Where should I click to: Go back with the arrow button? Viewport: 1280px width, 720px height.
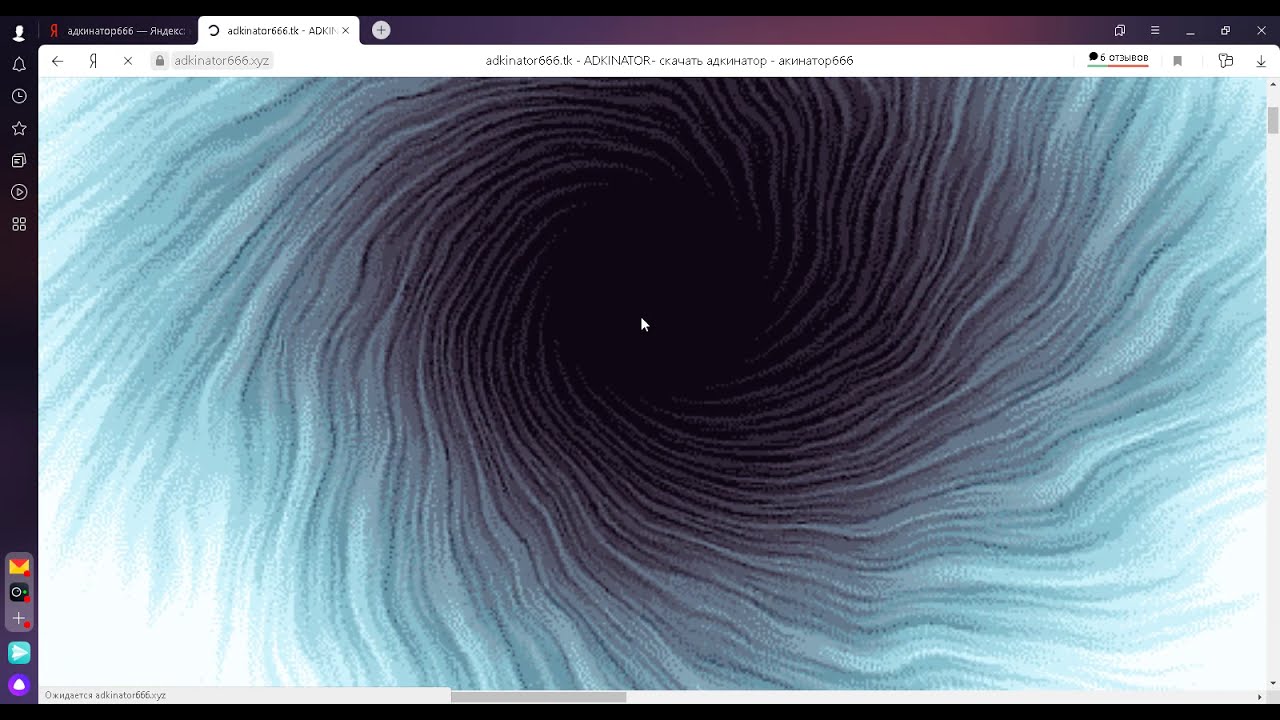(x=57, y=61)
